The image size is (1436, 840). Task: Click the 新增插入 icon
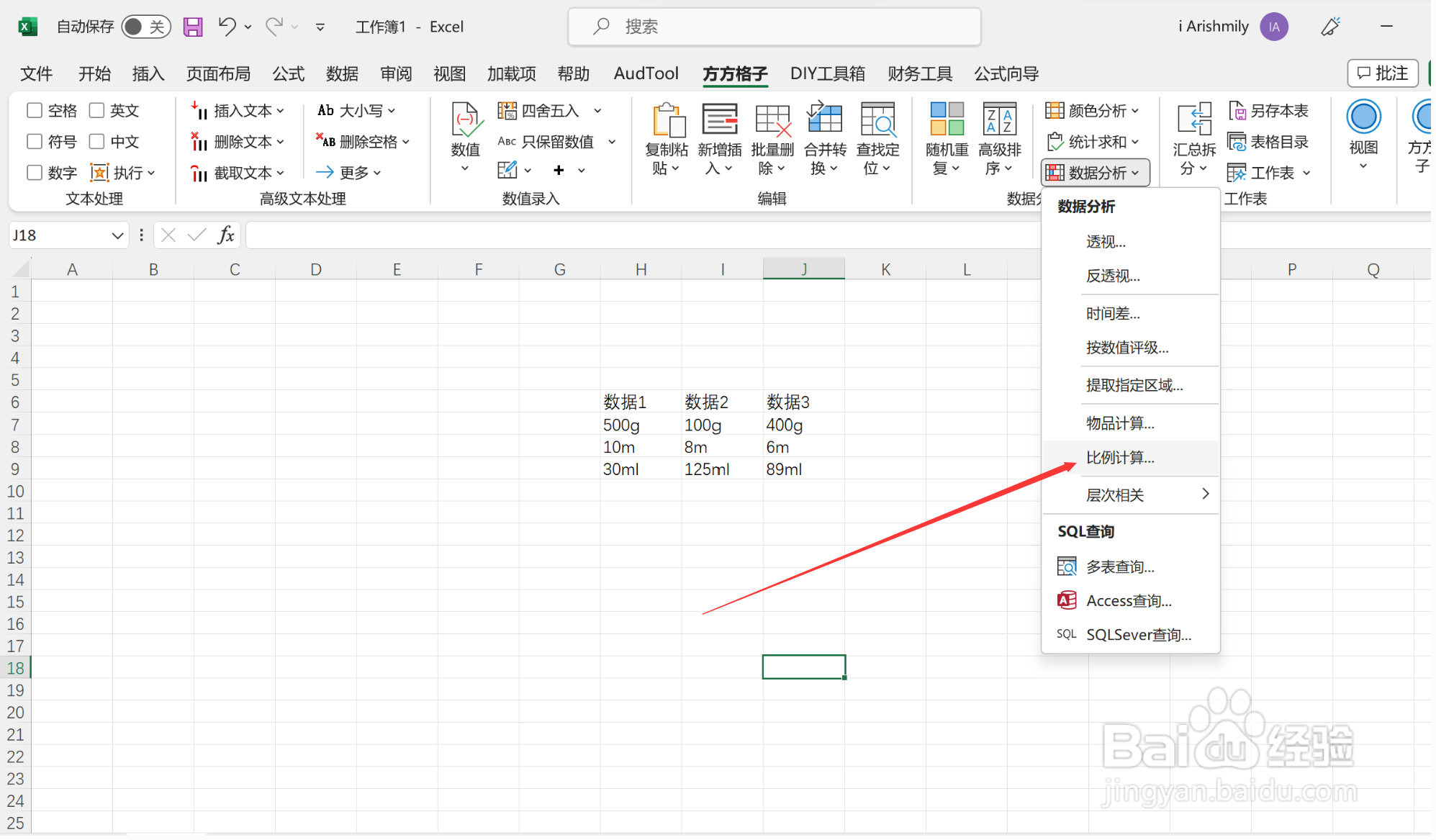coord(720,119)
